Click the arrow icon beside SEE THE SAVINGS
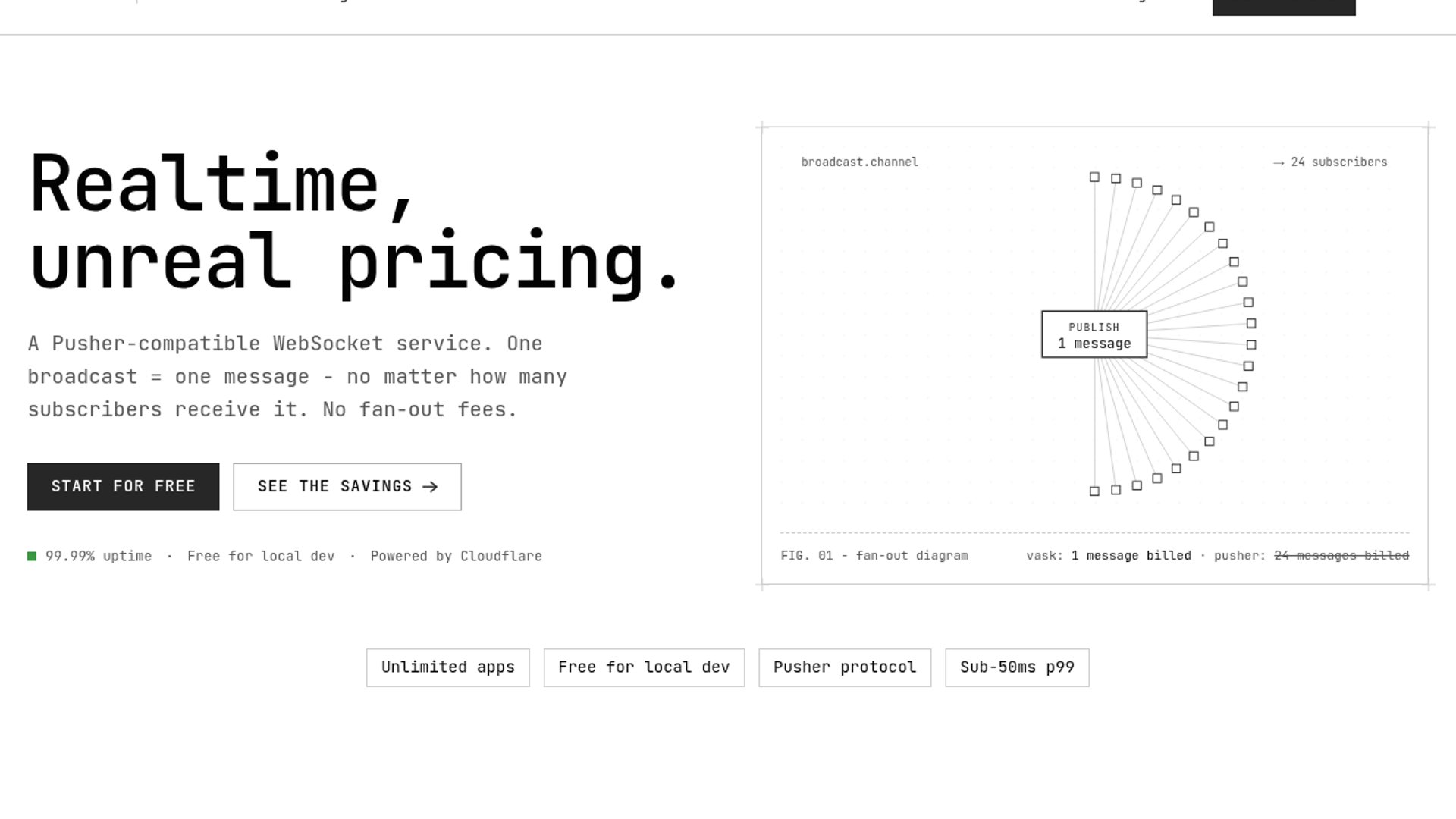Screen dimensions: 1456x819 430,487
